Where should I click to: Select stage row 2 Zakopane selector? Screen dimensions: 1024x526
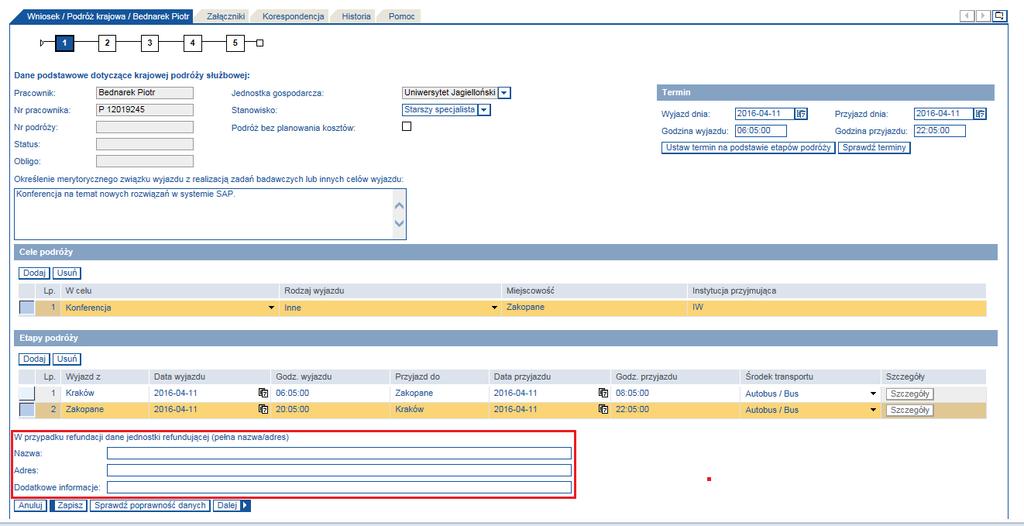pos(26,410)
